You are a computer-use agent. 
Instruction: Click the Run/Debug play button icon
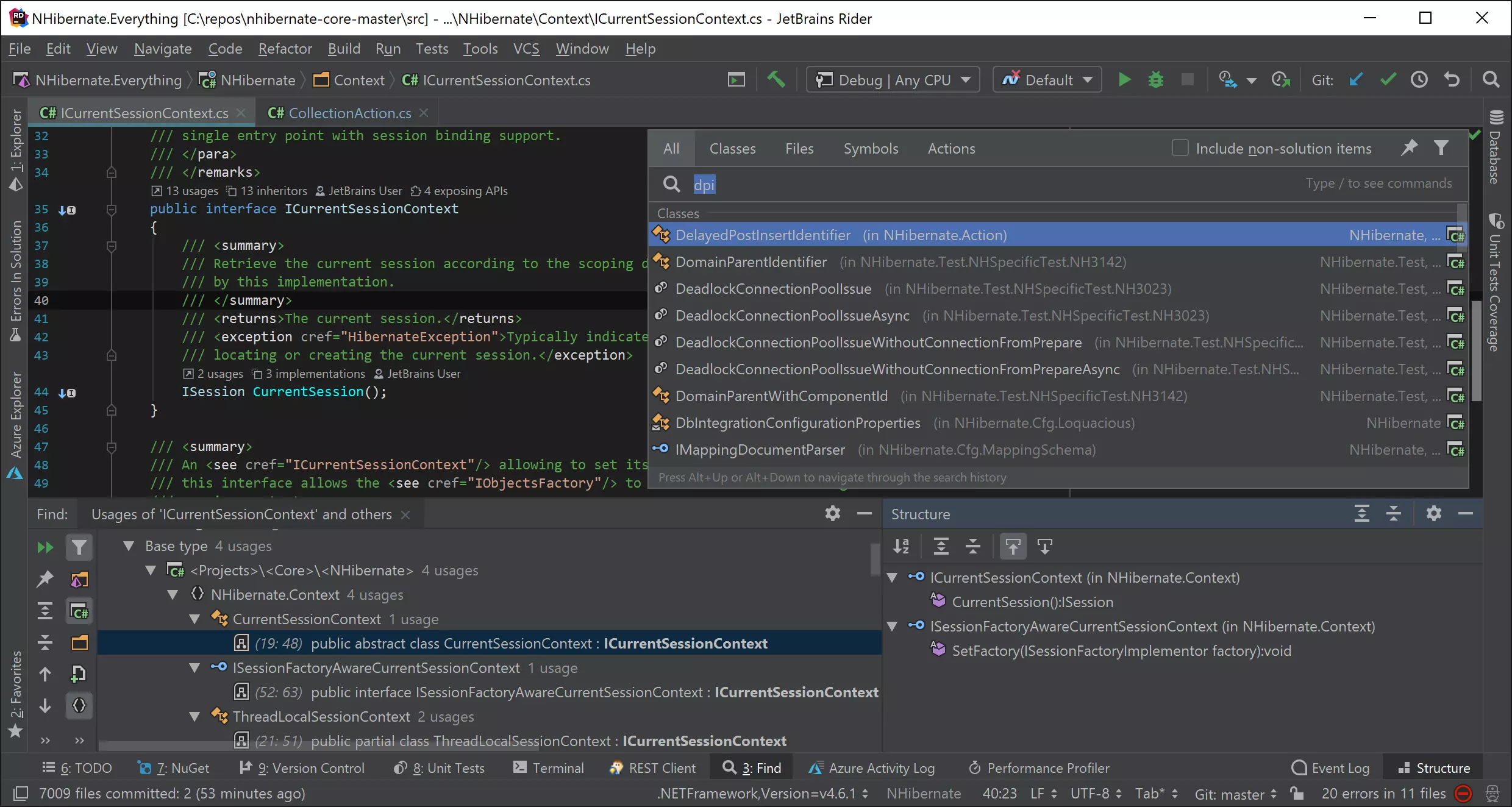[1124, 80]
